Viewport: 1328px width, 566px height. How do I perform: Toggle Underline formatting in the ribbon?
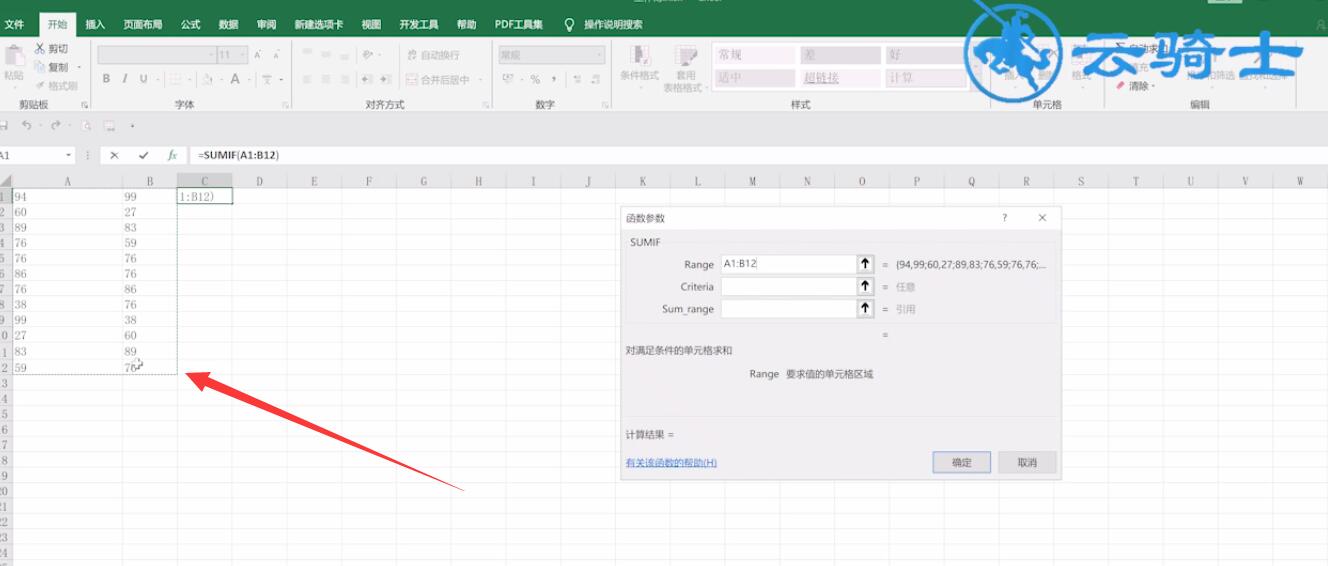143,79
